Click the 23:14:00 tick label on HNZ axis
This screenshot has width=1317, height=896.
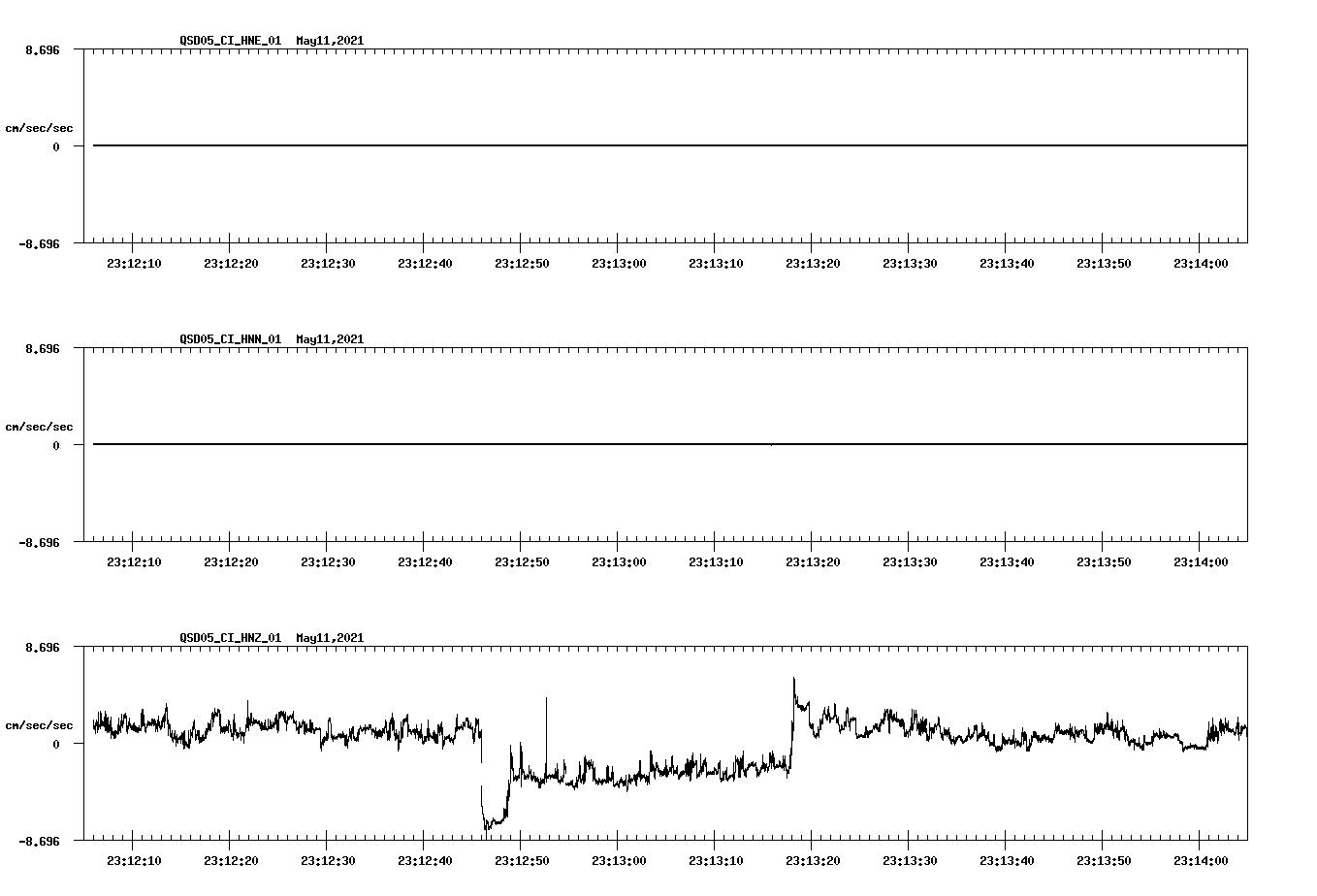coord(1203,859)
